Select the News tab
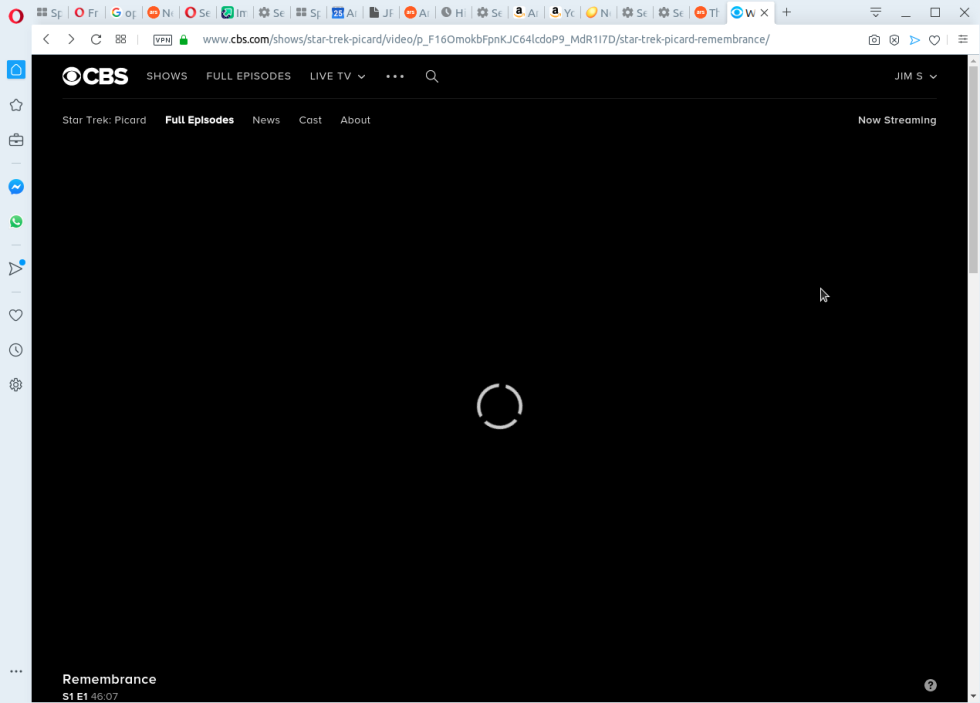The width and height of the screenshot is (980, 703). (x=266, y=120)
